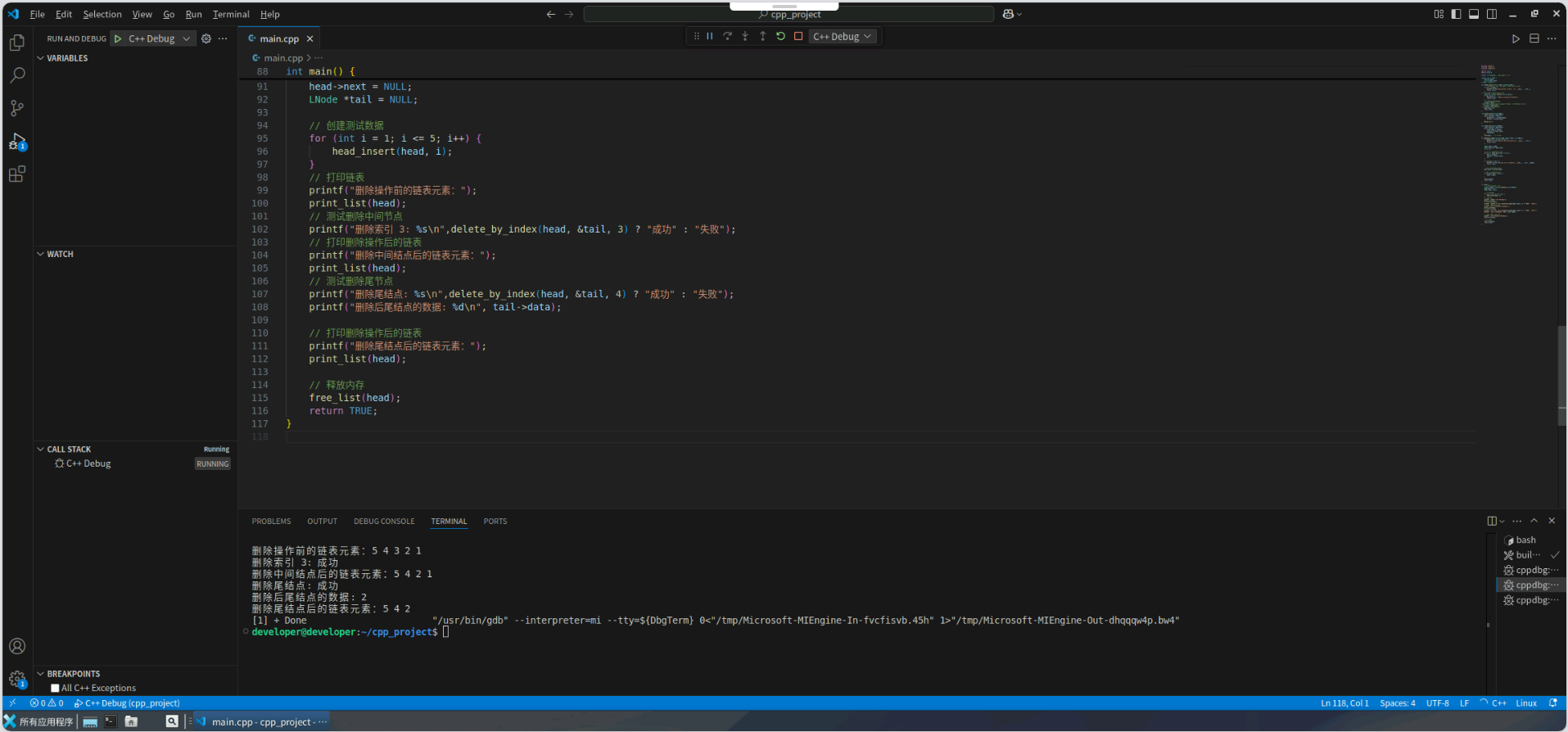Restart the debug session

tap(780, 36)
